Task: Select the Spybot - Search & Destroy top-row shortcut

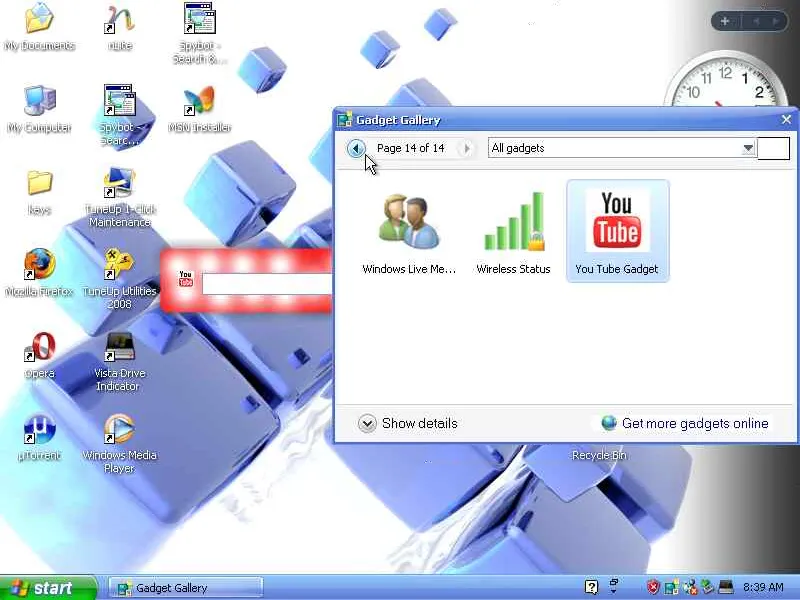Action: pyautogui.click(x=199, y=33)
